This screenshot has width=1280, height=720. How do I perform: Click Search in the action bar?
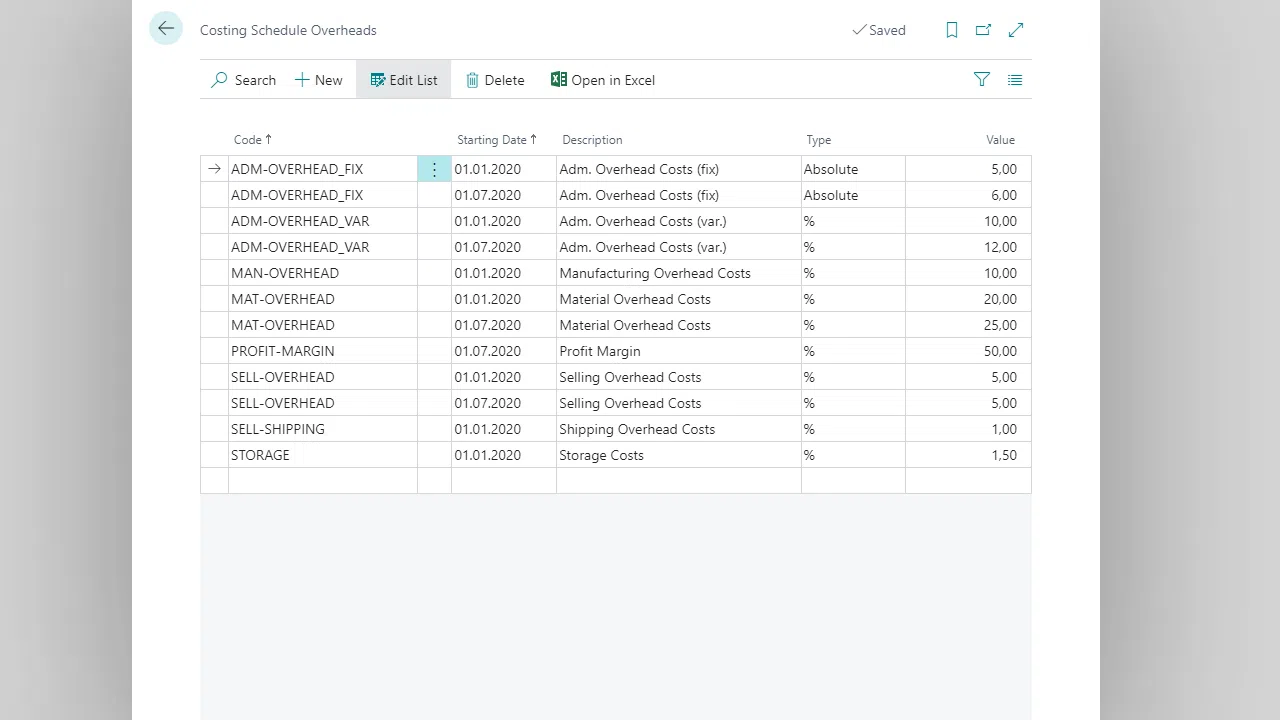pos(243,80)
